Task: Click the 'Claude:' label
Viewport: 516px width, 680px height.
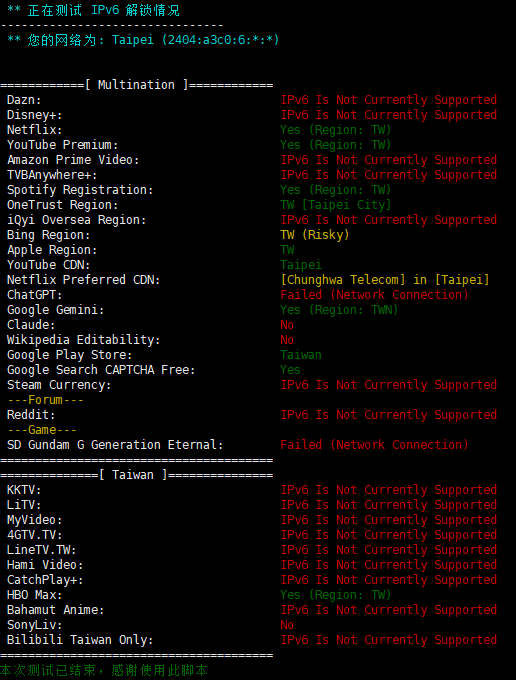Action: tap(31, 325)
